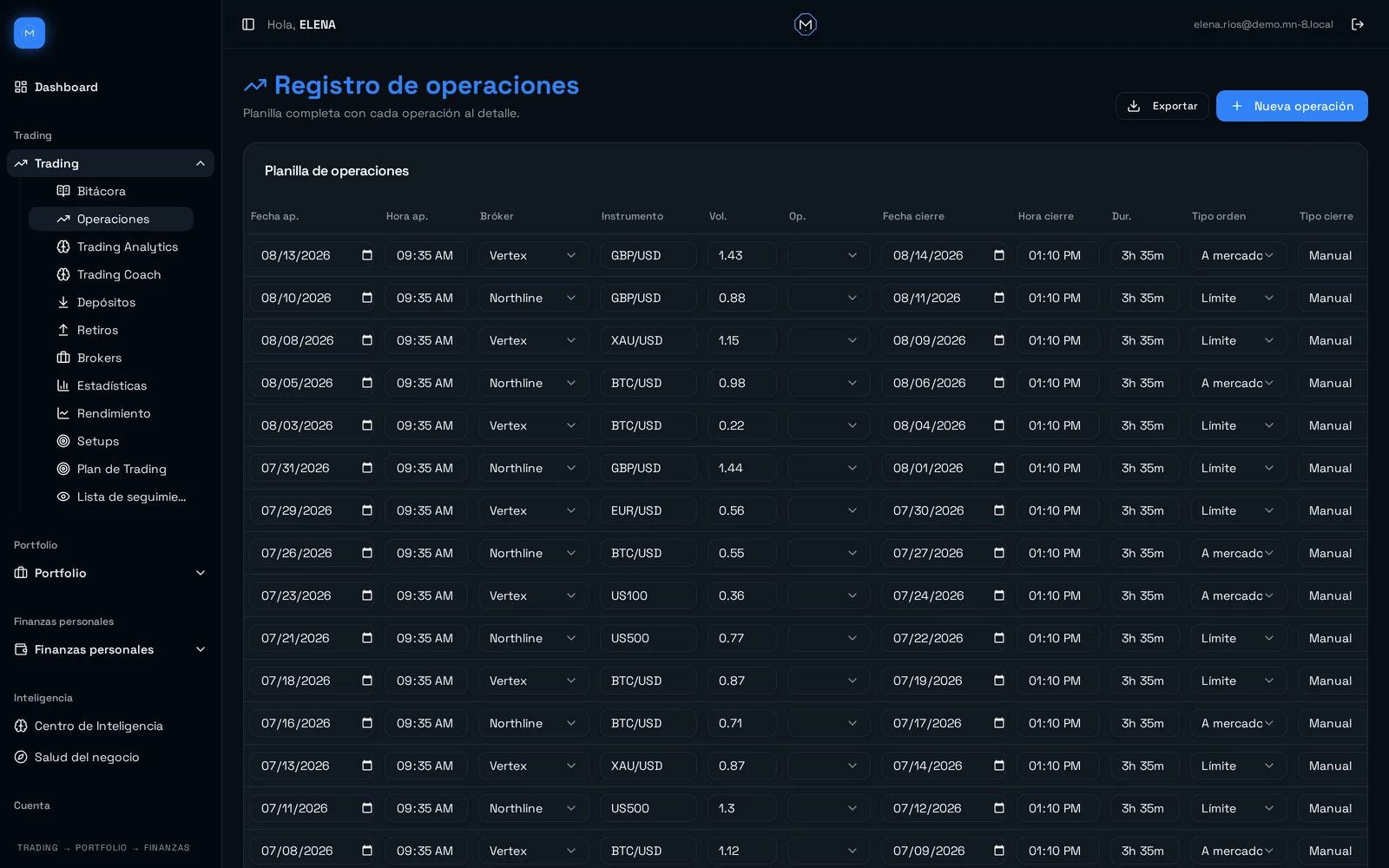Open calendar for 08/11/2026 closing date
Screen dimensions: 1389x868
pos(999,298)
